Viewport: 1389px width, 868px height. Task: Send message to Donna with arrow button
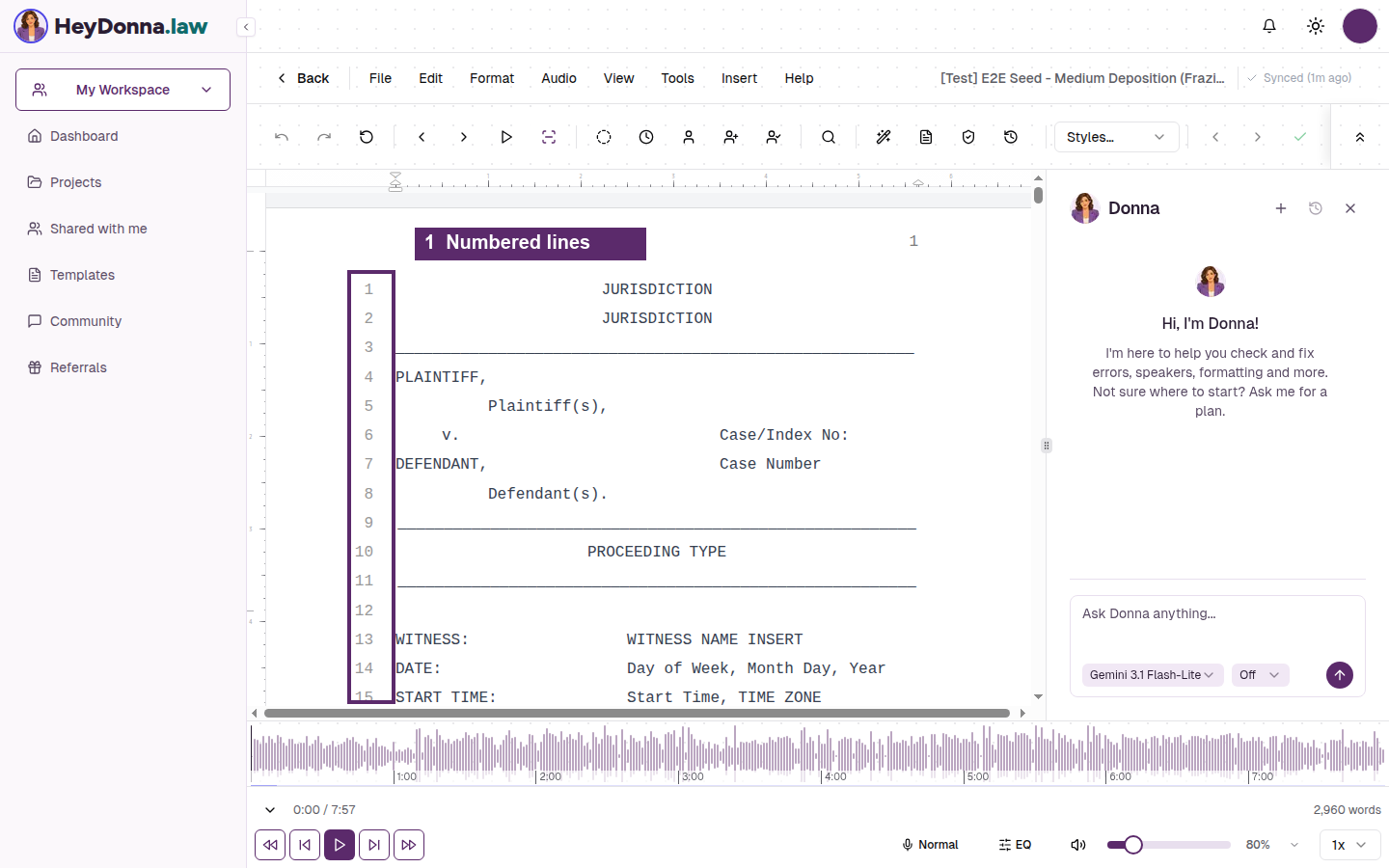[1340, 675]
